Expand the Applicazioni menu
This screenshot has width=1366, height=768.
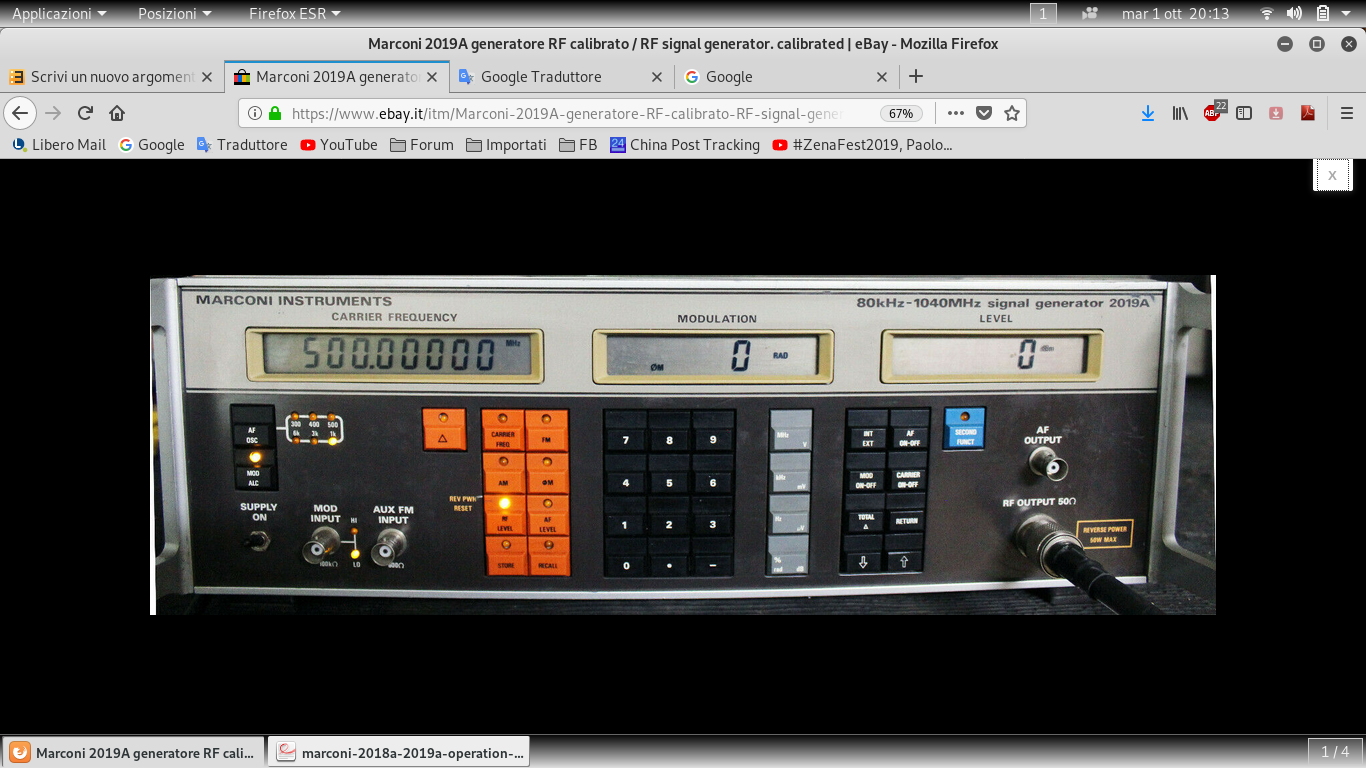point(59,13)
